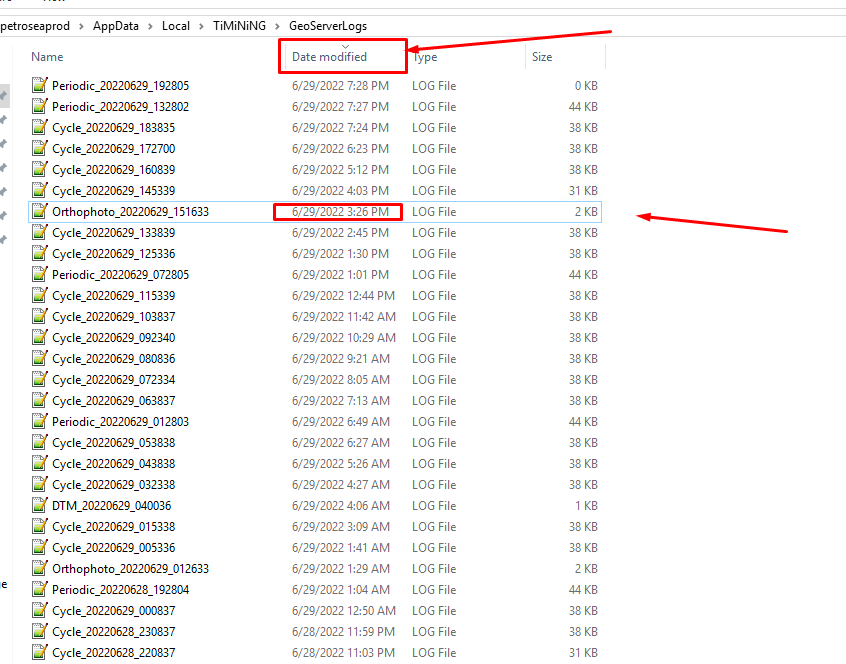Sort by the Date modified column header
The image size is (846, 664).
[x=329, y=57]
